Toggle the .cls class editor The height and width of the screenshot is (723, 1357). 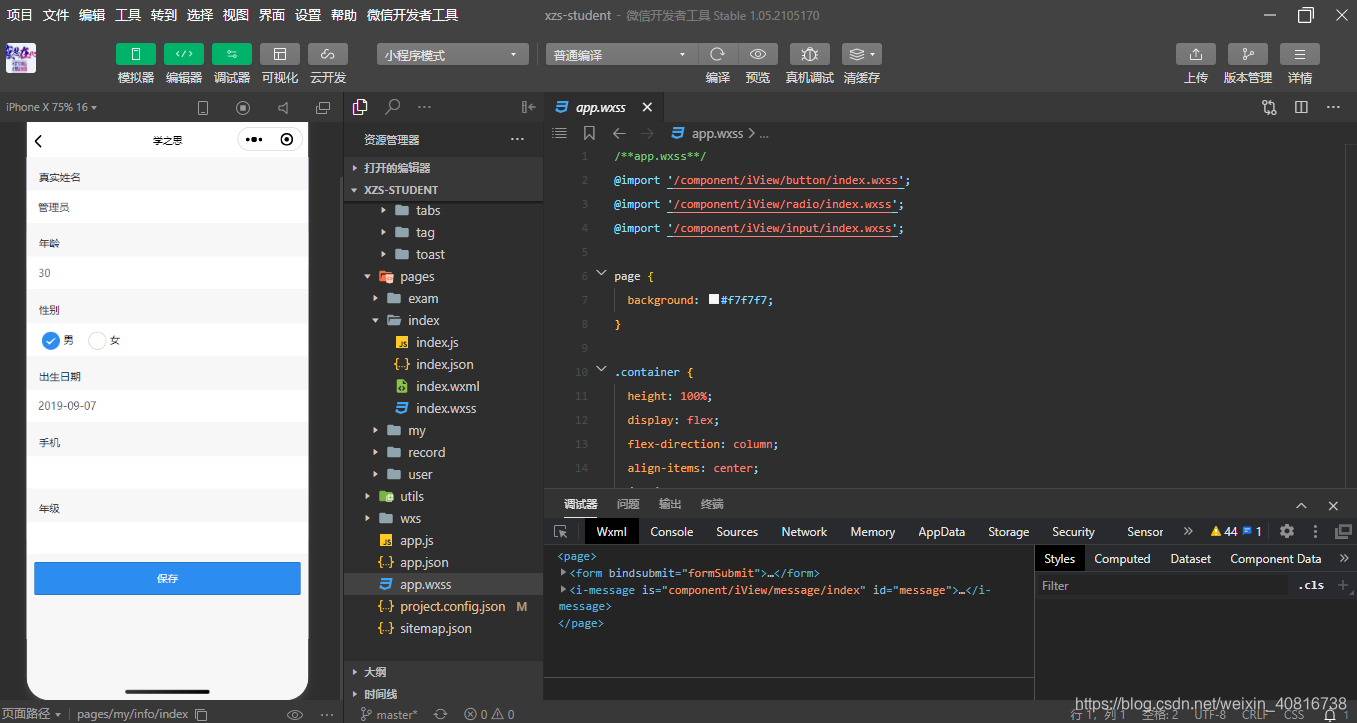click(1311, 586)
